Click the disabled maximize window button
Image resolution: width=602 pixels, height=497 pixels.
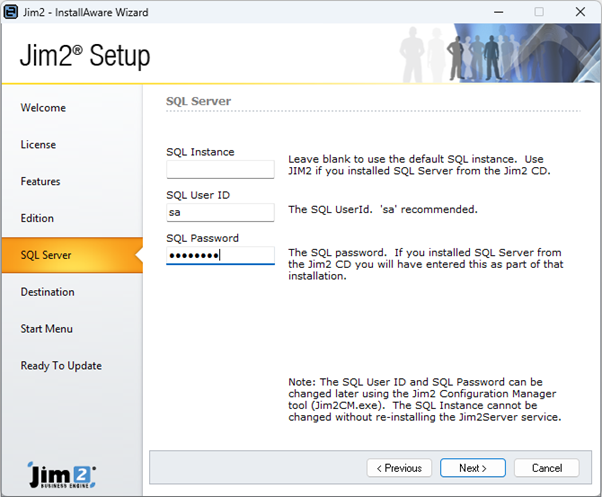pos(539,12)
